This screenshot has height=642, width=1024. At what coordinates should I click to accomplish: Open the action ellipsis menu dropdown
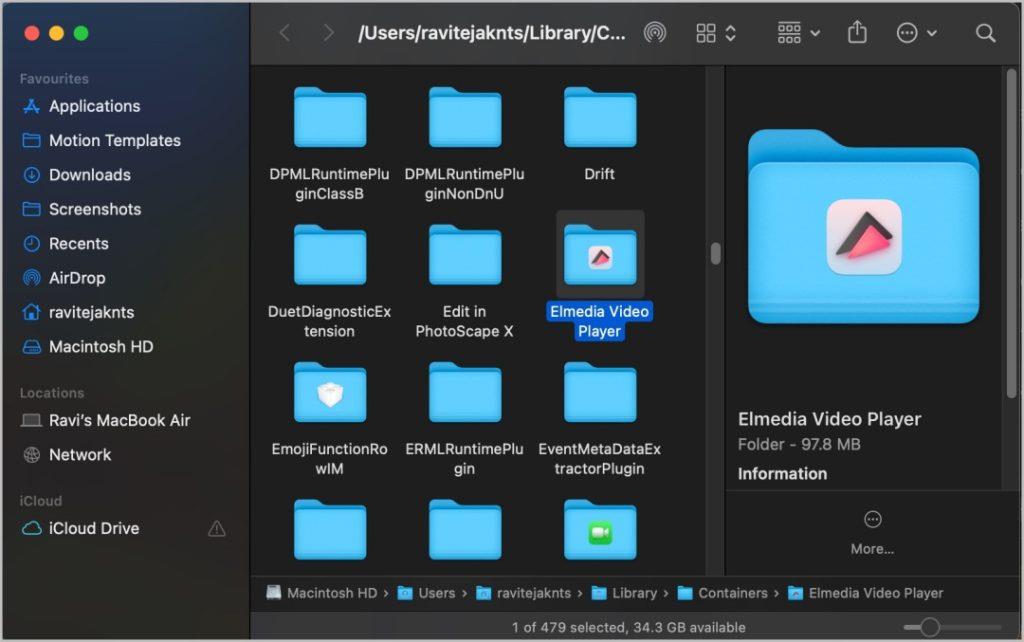coord(916,33)
